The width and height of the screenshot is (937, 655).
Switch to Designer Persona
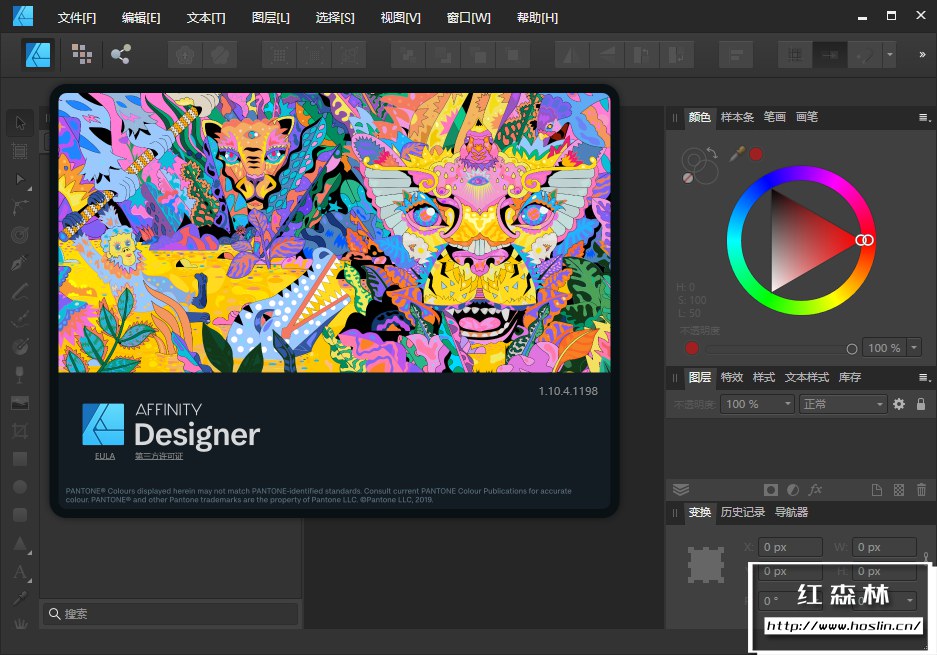pyautogui.click(x=38, y=55)
